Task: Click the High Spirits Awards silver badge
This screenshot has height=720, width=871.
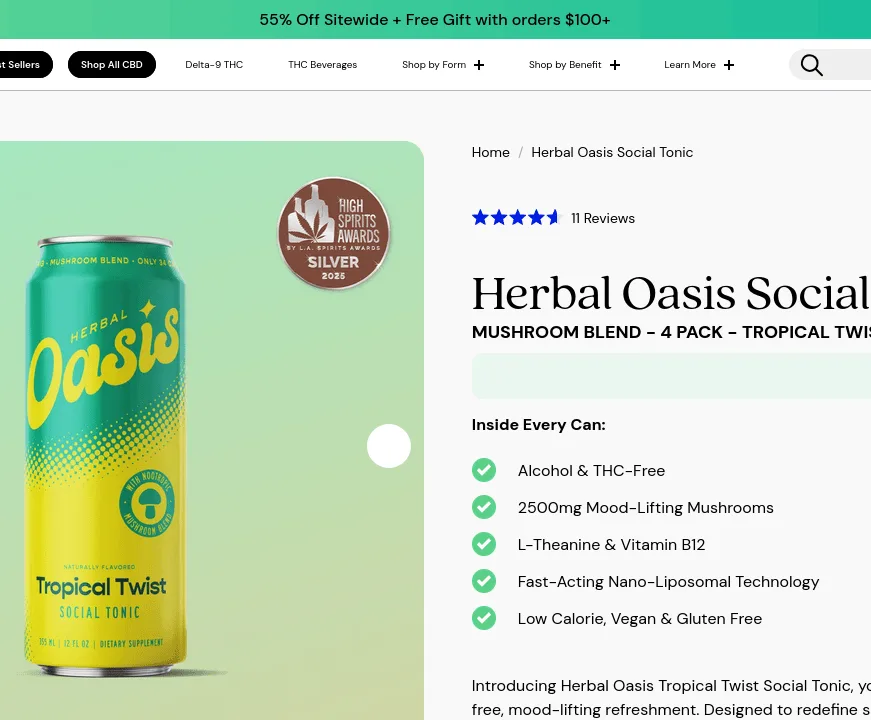Action: (x=334, y=233)
